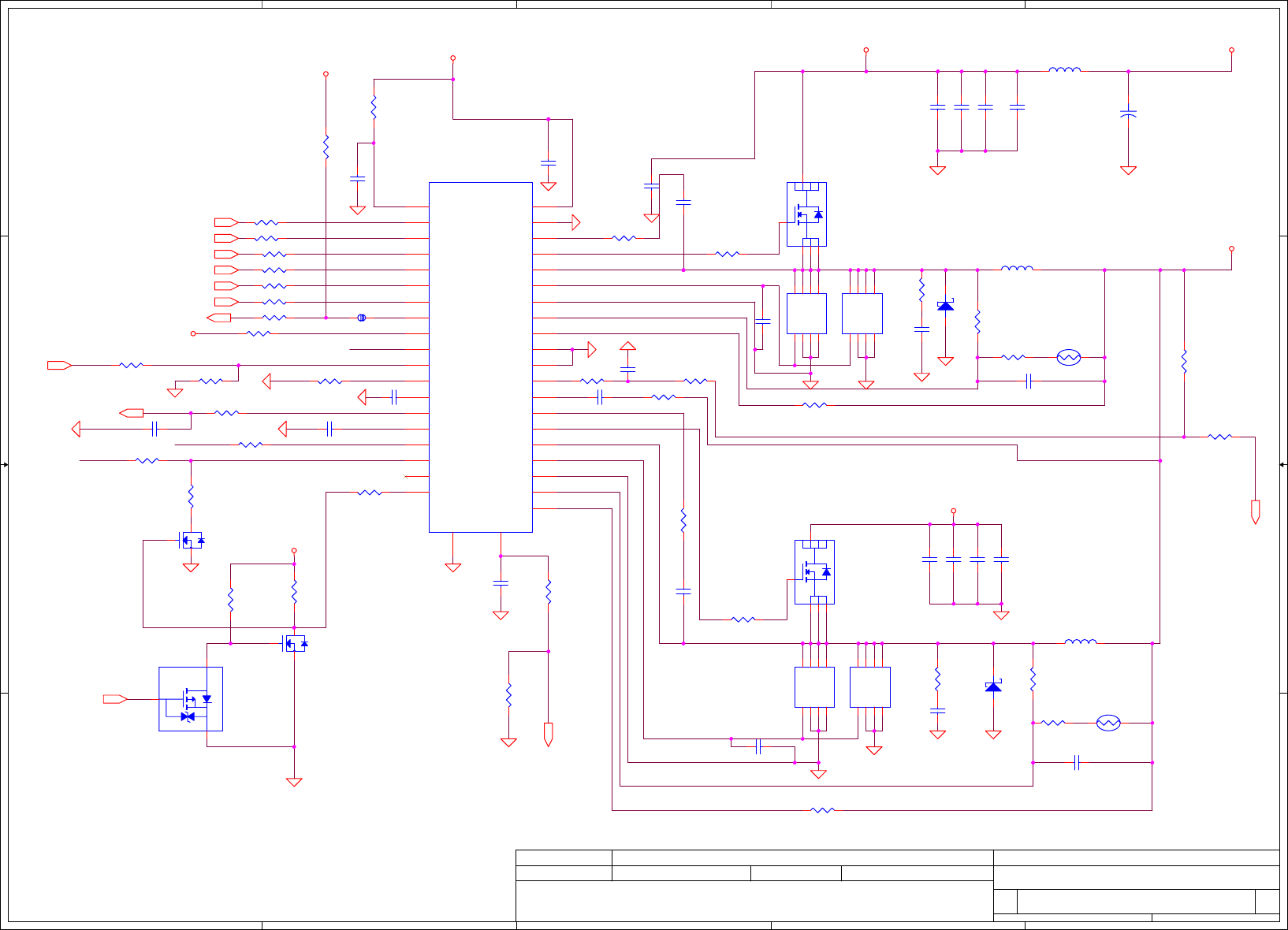The width and height of the screenshot is (1288, 930).
Task: Select the large central IC body rectangle
Action: tap(481, 357)
